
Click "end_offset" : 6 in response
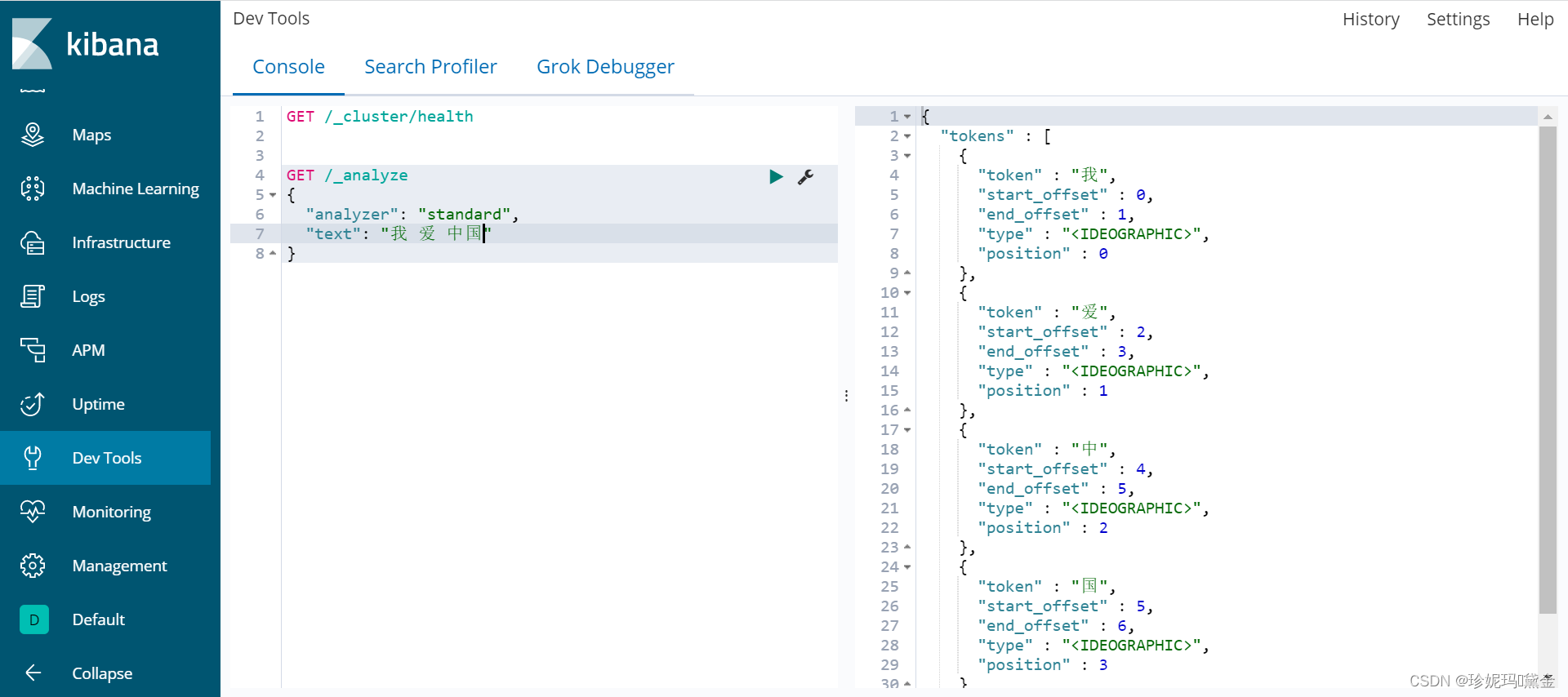coord(1056,626)
